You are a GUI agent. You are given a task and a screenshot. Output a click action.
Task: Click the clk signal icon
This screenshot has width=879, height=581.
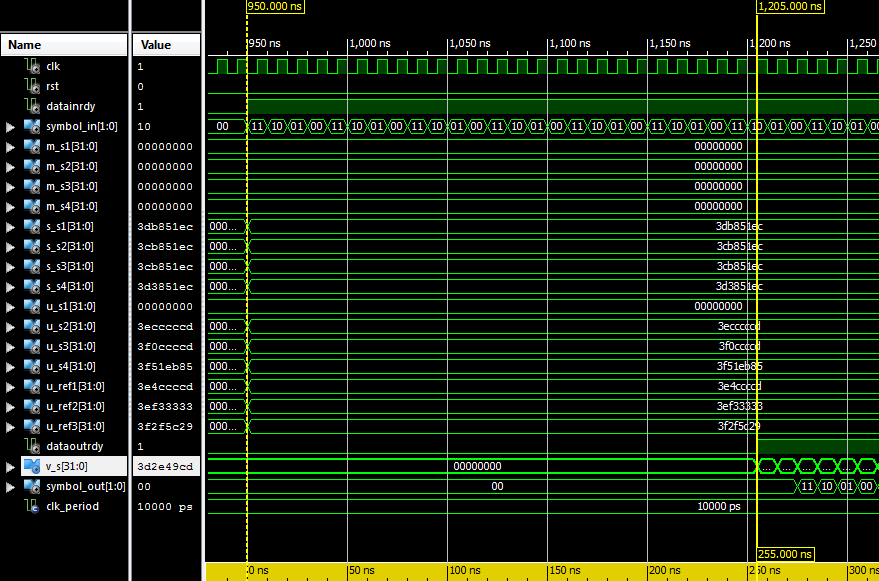point(33,66)
